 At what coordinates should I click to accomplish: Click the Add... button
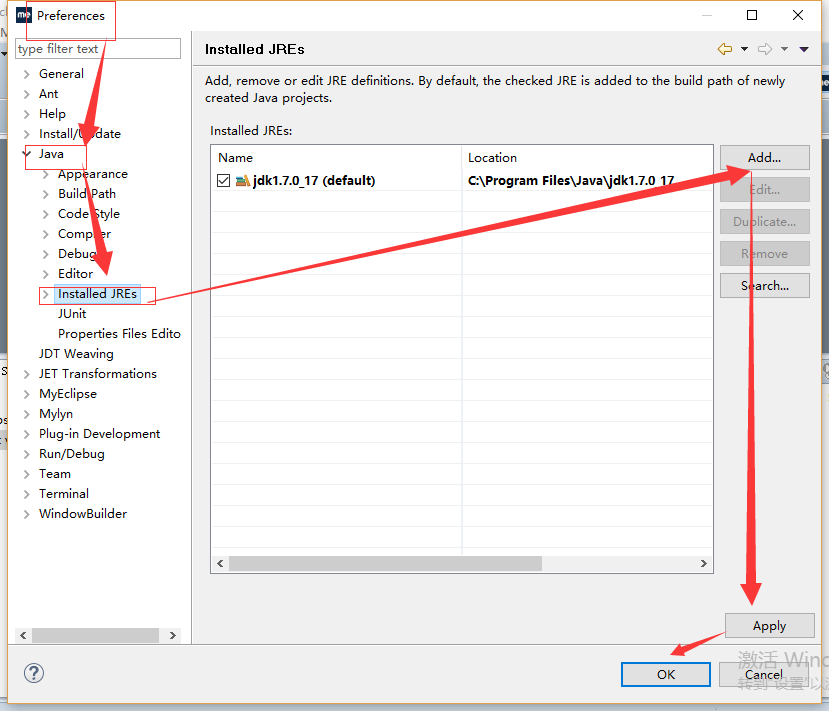coord(764,158)
